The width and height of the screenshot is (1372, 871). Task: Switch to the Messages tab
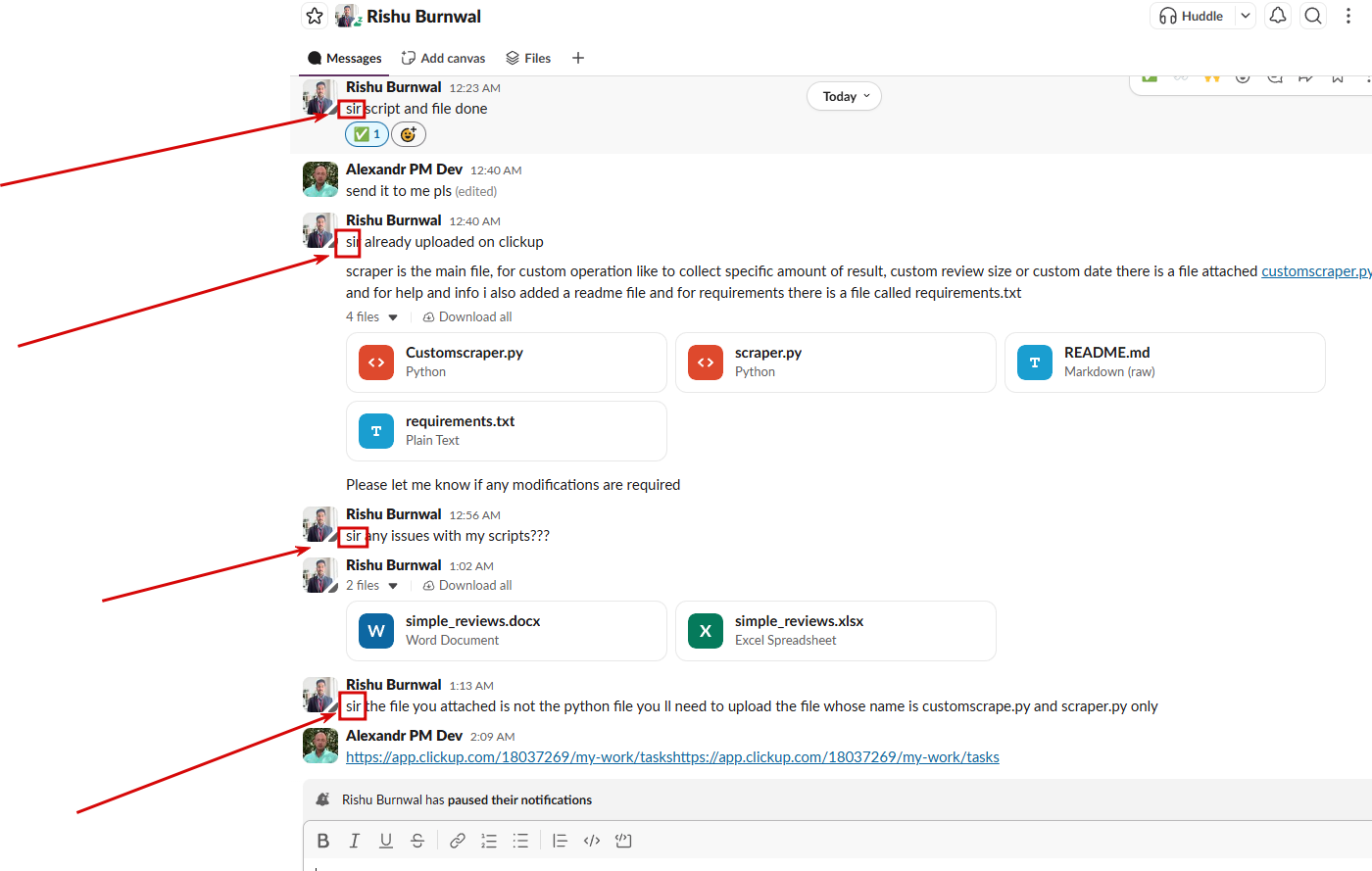pos(344,58)
